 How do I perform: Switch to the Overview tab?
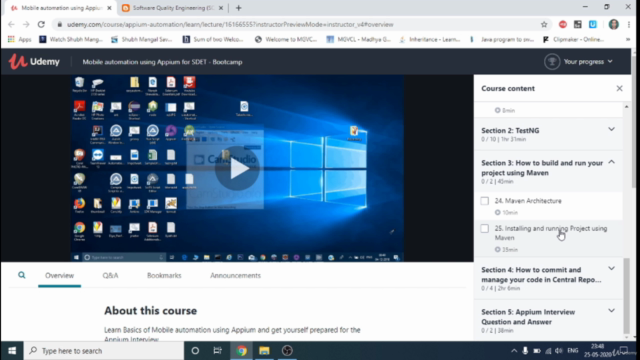coord(60,276)
